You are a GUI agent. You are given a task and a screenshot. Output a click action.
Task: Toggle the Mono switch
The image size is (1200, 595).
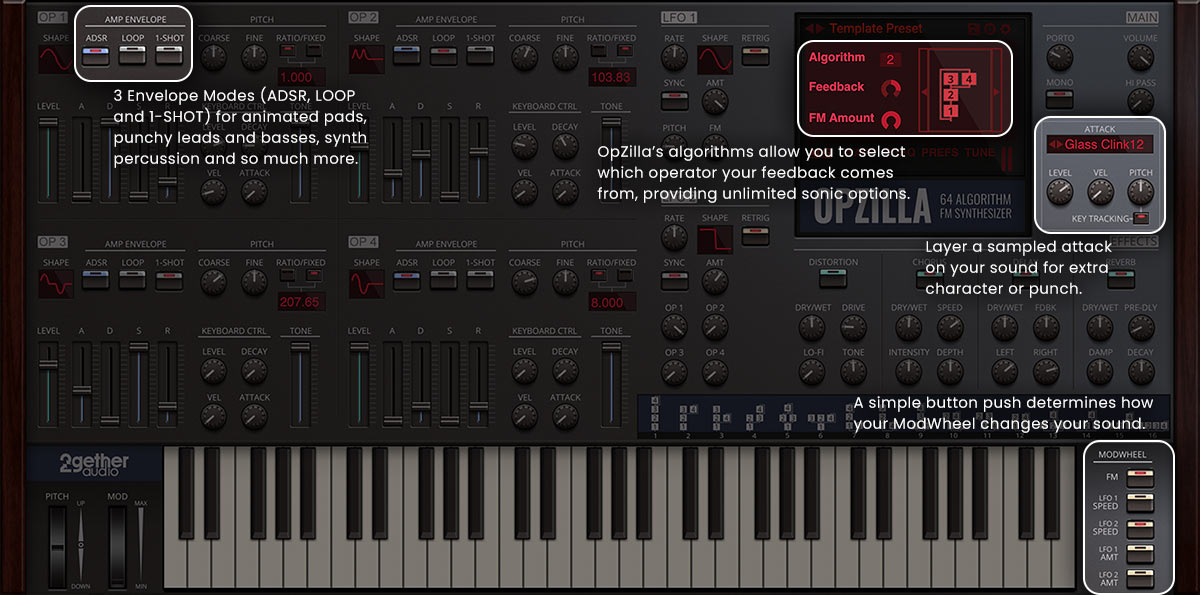(1060, 99)
